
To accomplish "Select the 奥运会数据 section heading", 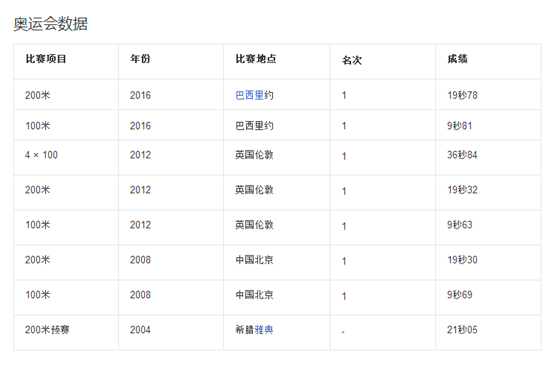I will pyautogui.click(x=50, y=24).
